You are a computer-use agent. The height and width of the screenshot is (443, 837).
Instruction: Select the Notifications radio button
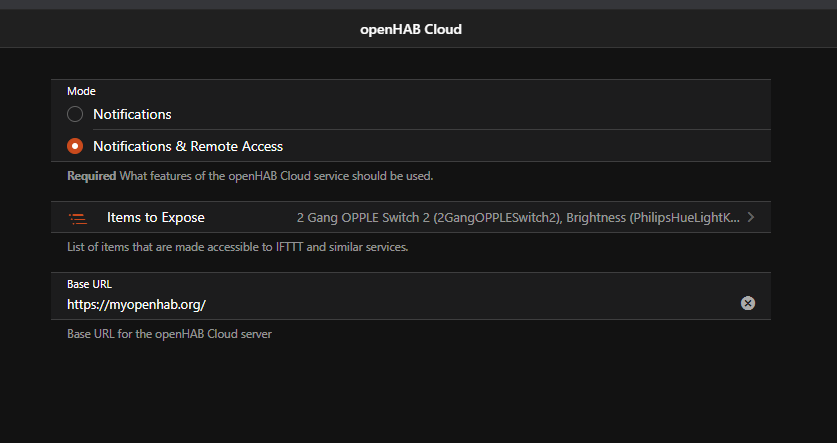point(75,114)
